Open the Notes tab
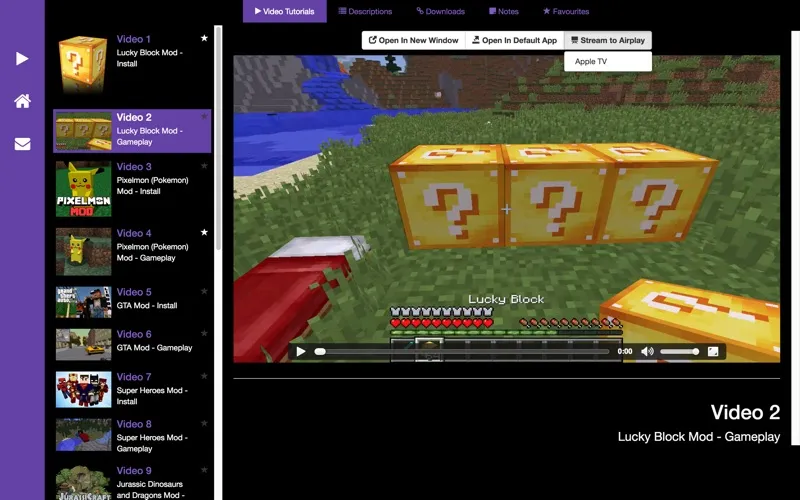 coord(504,11)
